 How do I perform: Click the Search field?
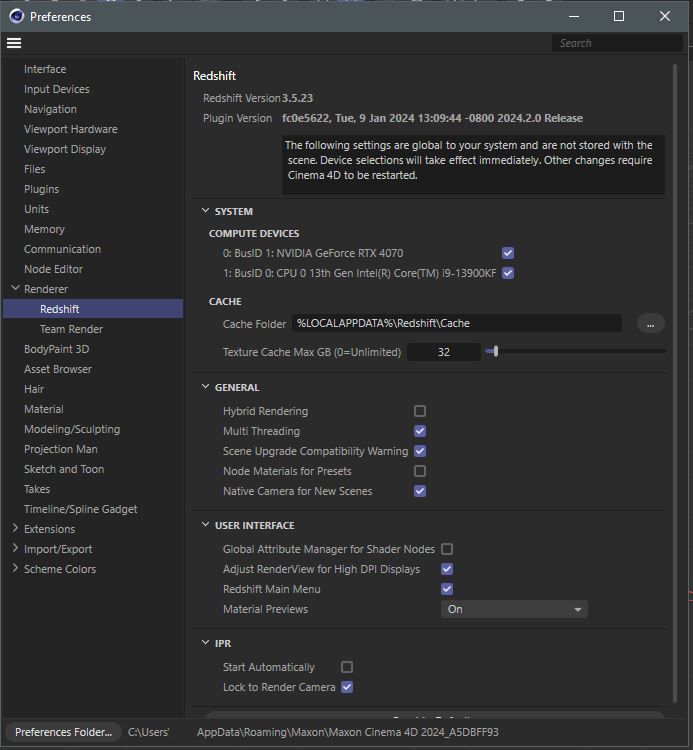click(x=617, y=43)
